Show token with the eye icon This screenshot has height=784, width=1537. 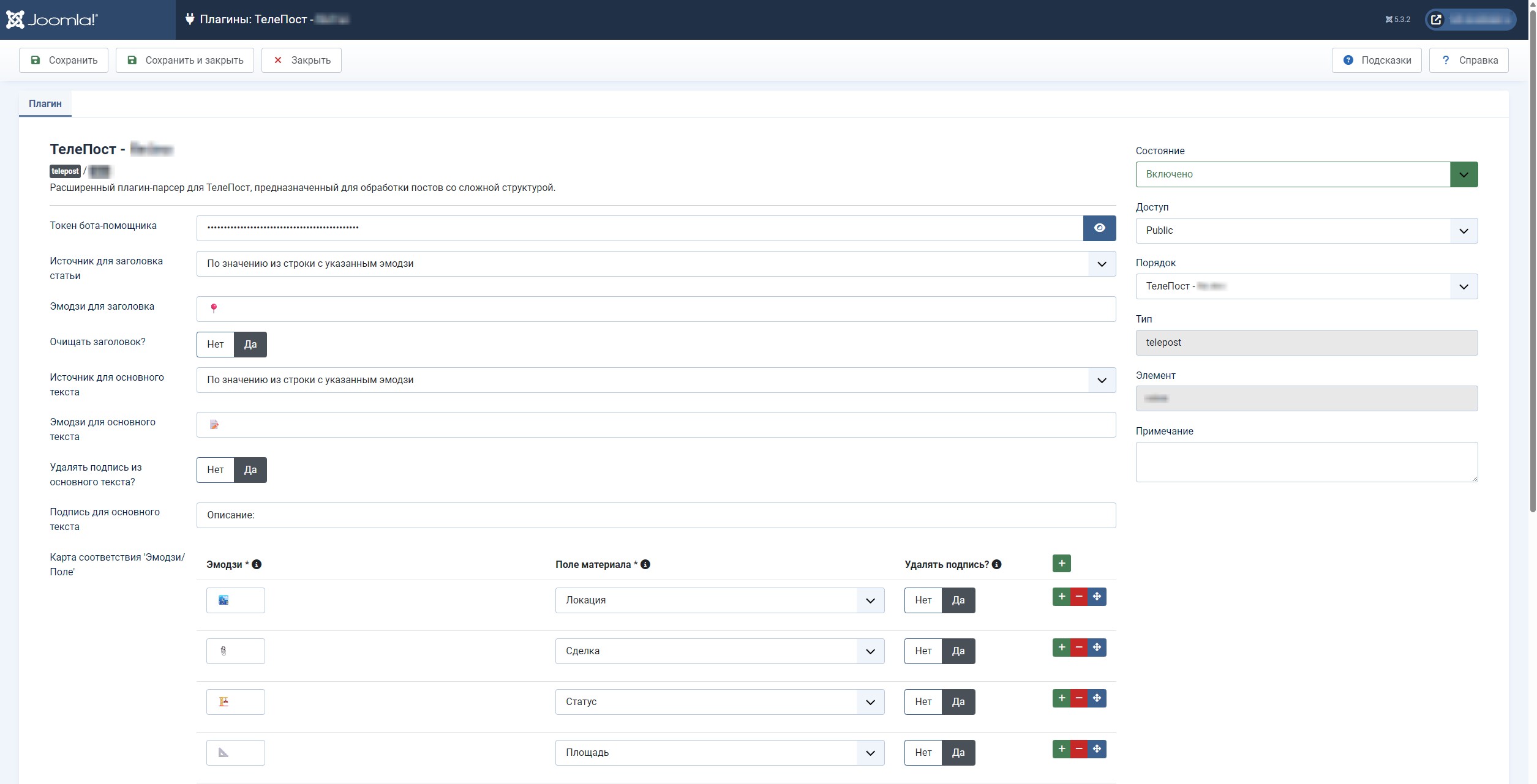tap(1099, 228)
